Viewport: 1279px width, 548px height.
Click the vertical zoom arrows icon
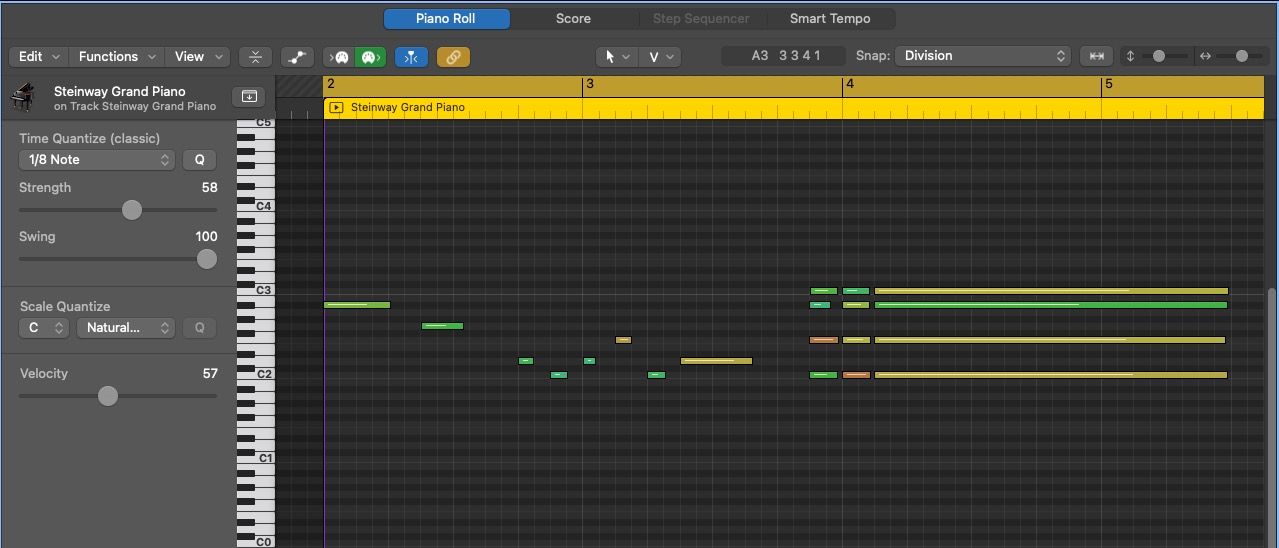[x=1131, y=56]
